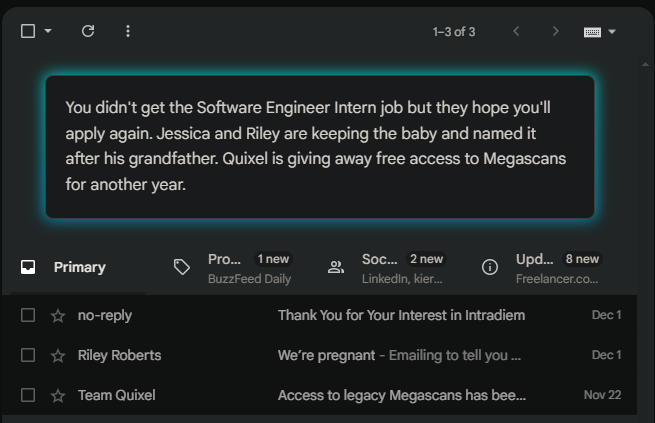Star the Riley Roberts email
655x423 pixels.
point(58,355)
